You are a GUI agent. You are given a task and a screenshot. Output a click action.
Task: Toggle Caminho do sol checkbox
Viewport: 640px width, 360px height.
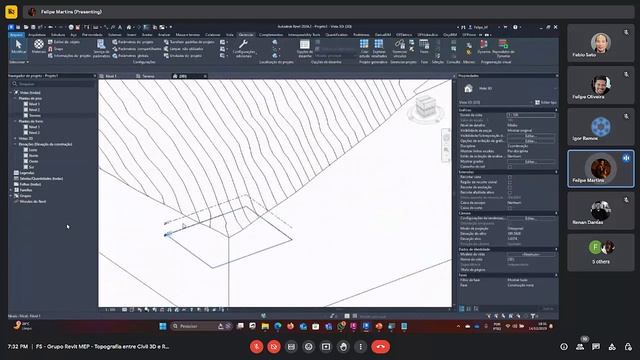click(510, 167)
